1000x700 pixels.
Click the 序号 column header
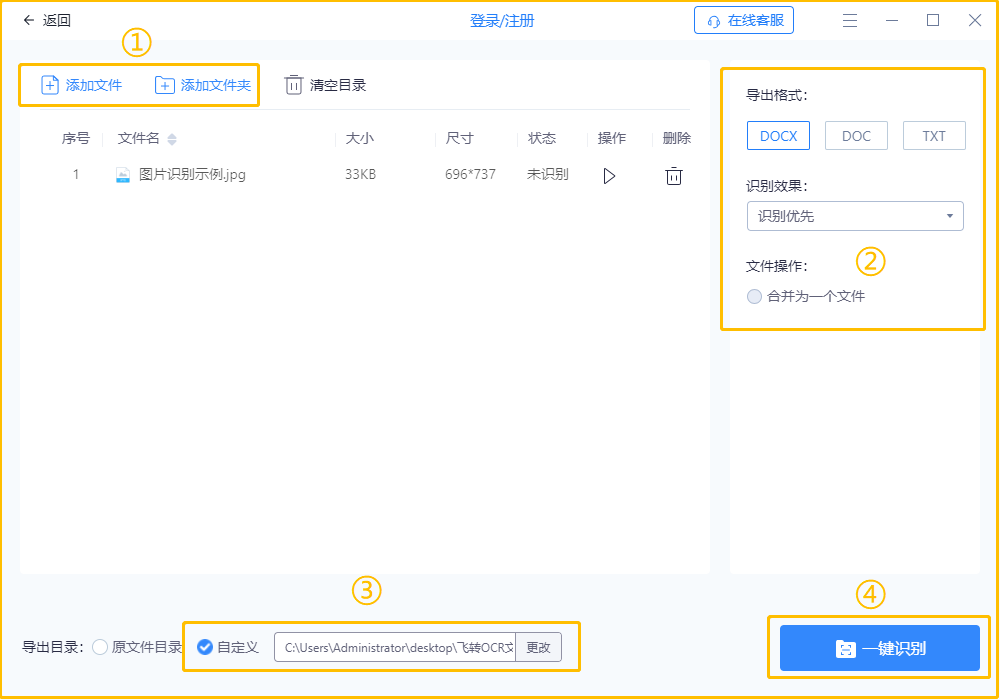pyautogui.click(x=75, y=138)
